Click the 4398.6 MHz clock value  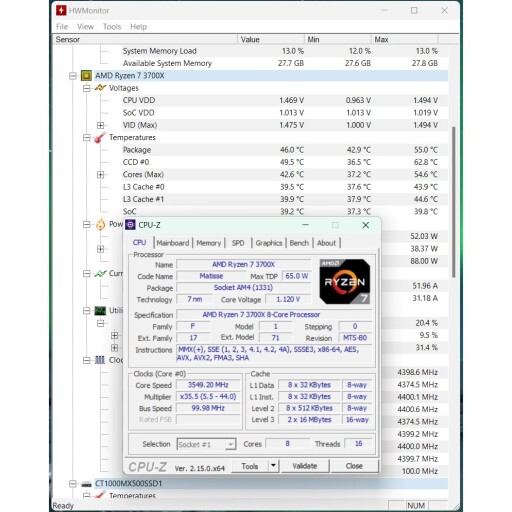[418, 372]
